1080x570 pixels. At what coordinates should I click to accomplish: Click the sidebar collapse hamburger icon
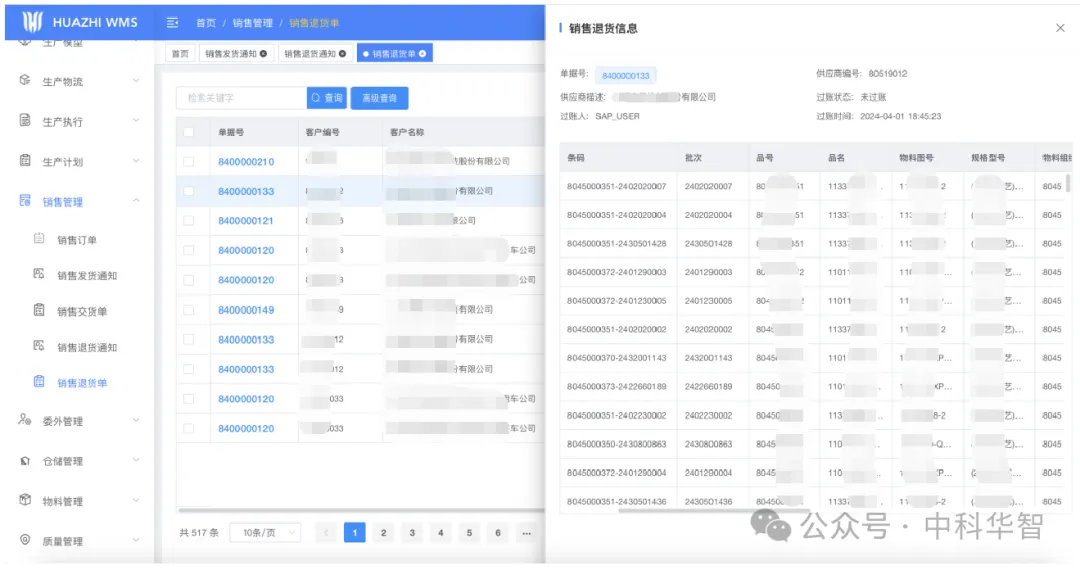click(x=172, y=22)
